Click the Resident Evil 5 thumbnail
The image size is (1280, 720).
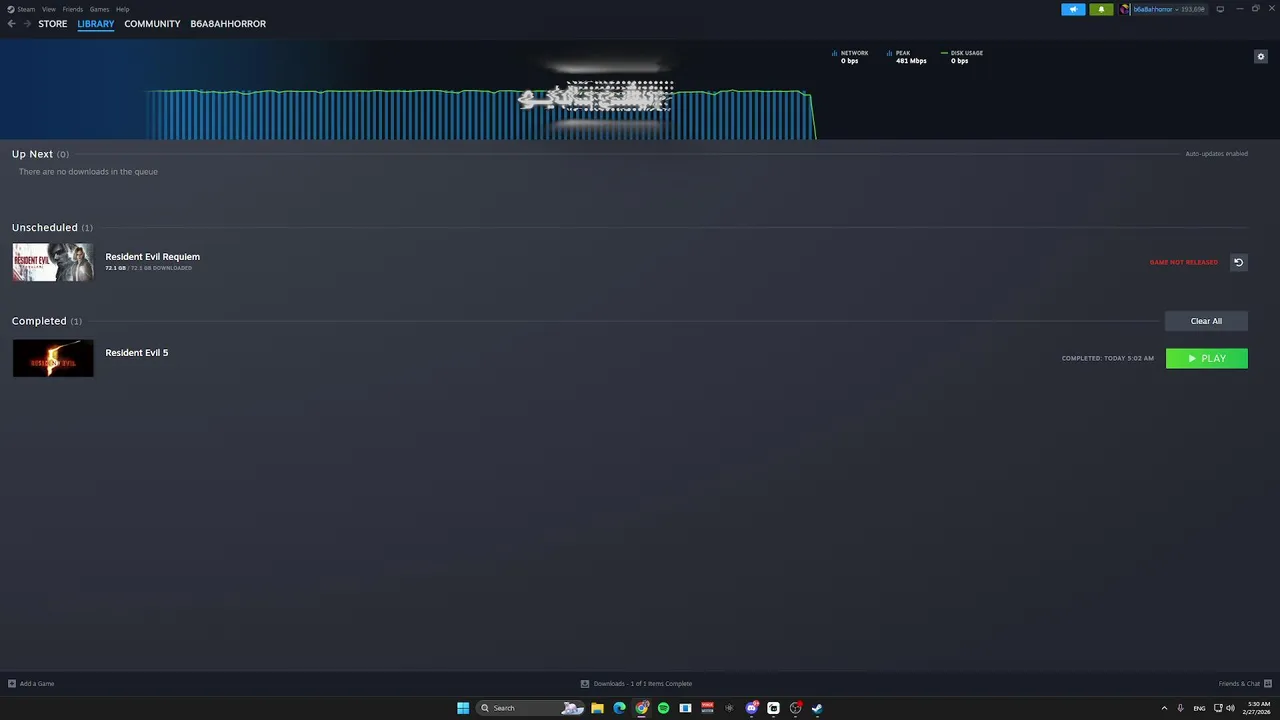[x=53, y=358]
